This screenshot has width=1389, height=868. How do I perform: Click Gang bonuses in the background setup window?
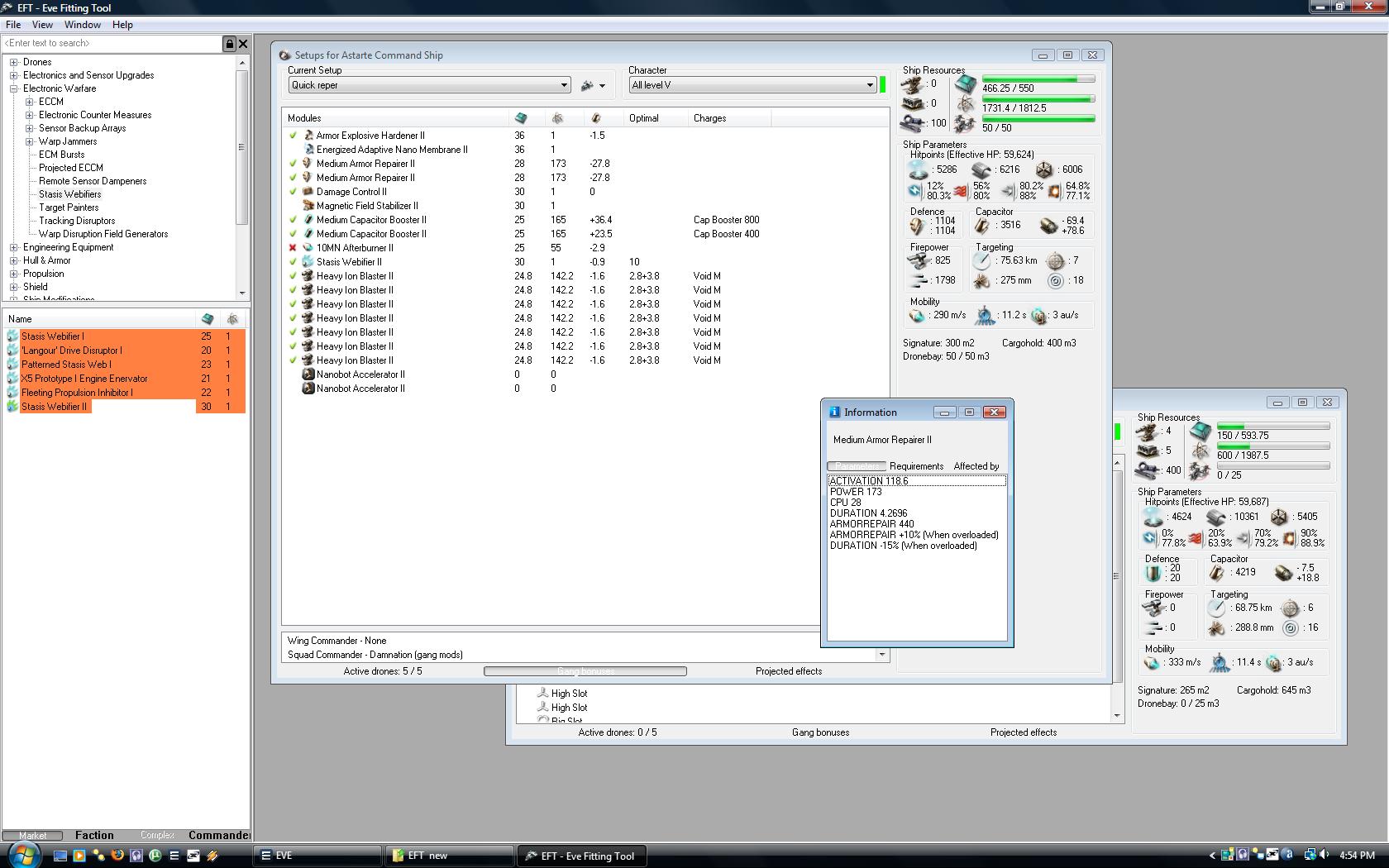[820, 732]
